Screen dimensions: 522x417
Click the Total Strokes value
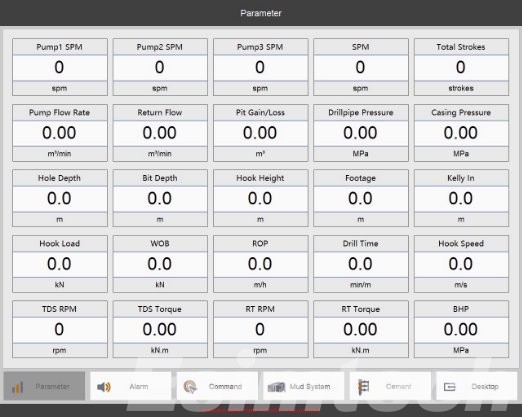[x=461, y=68]
